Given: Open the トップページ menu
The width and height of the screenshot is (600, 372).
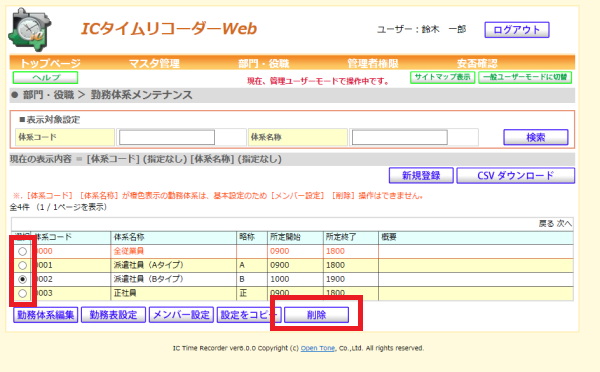Looking at the screenshot, I should pyautogui.click(x=51, y=63).
